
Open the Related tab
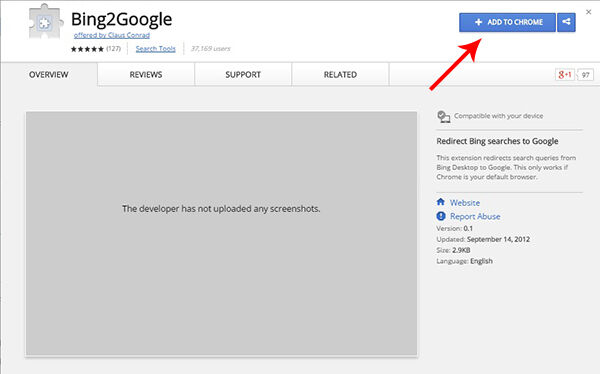click(340, 74)
